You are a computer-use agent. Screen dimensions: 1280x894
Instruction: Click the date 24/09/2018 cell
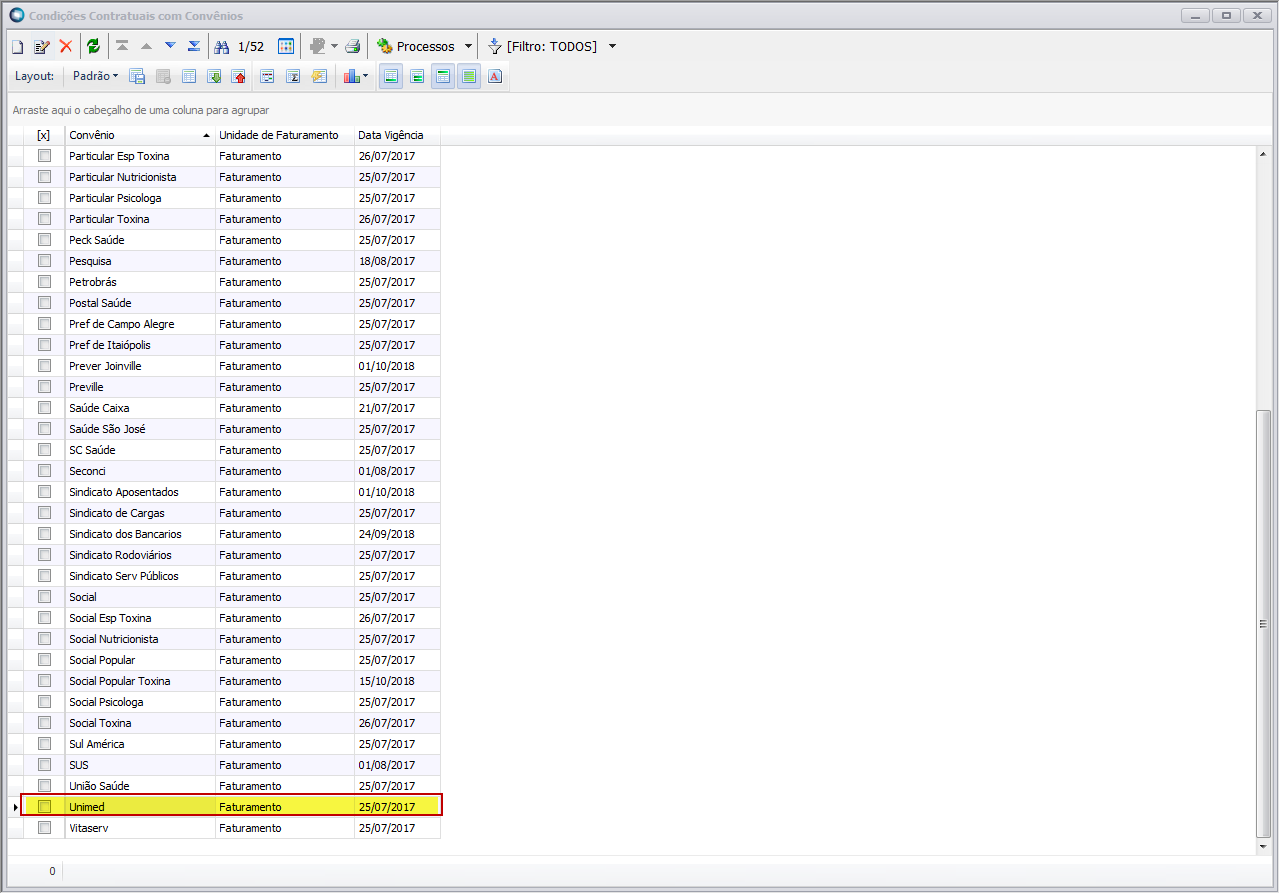(x=397, y=534)
